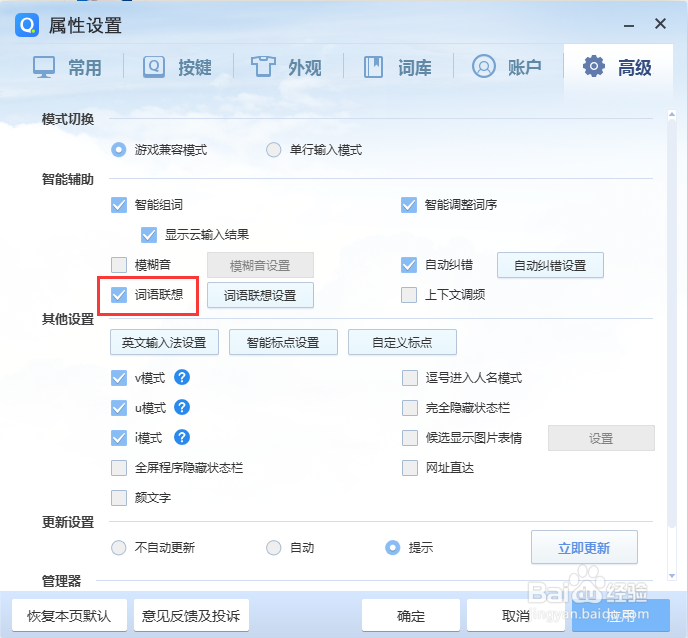Open the 账户 tab
The width and height of the screenshot is (688, 638).
coord(508,68)
